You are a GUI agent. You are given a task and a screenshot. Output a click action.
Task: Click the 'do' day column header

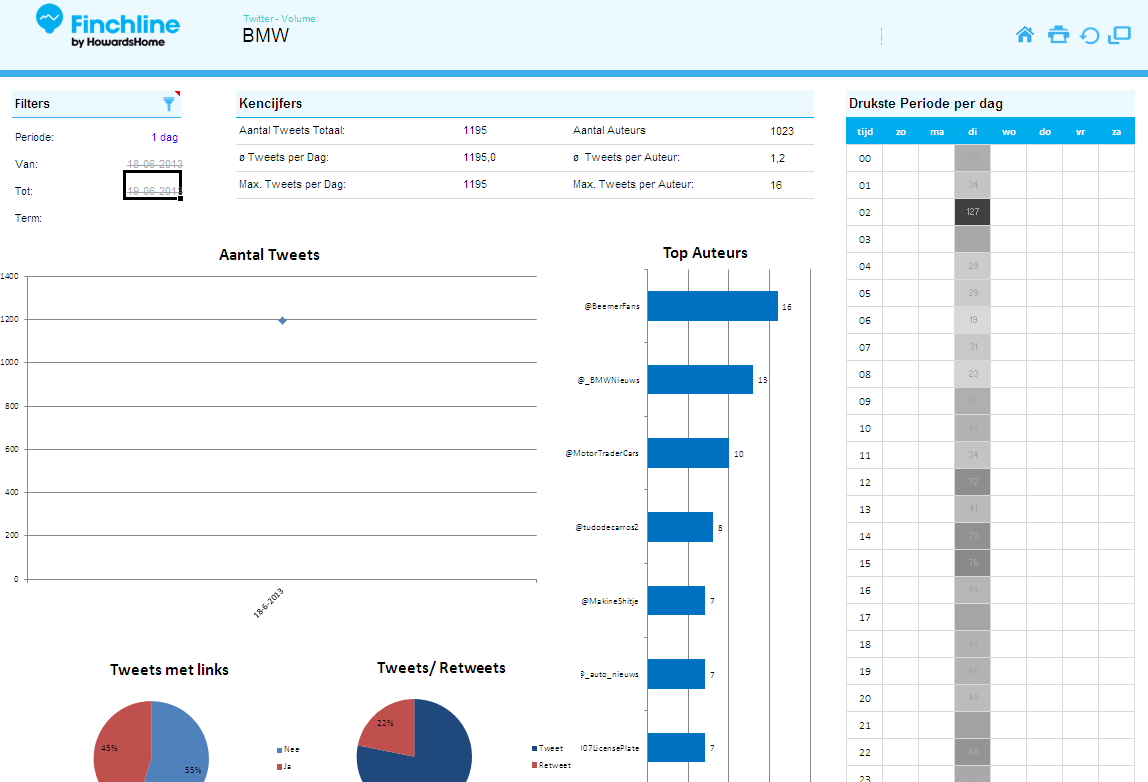1045,132
